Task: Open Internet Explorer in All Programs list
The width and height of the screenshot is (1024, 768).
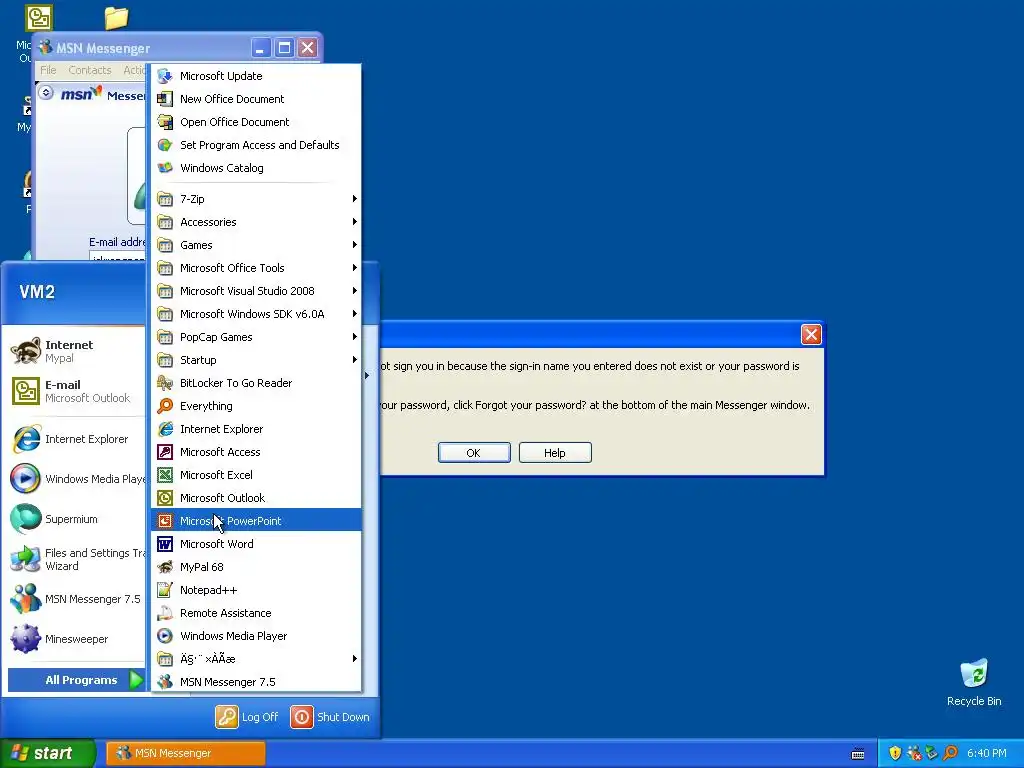Action: pyautogui.click(x=256, y=429)
